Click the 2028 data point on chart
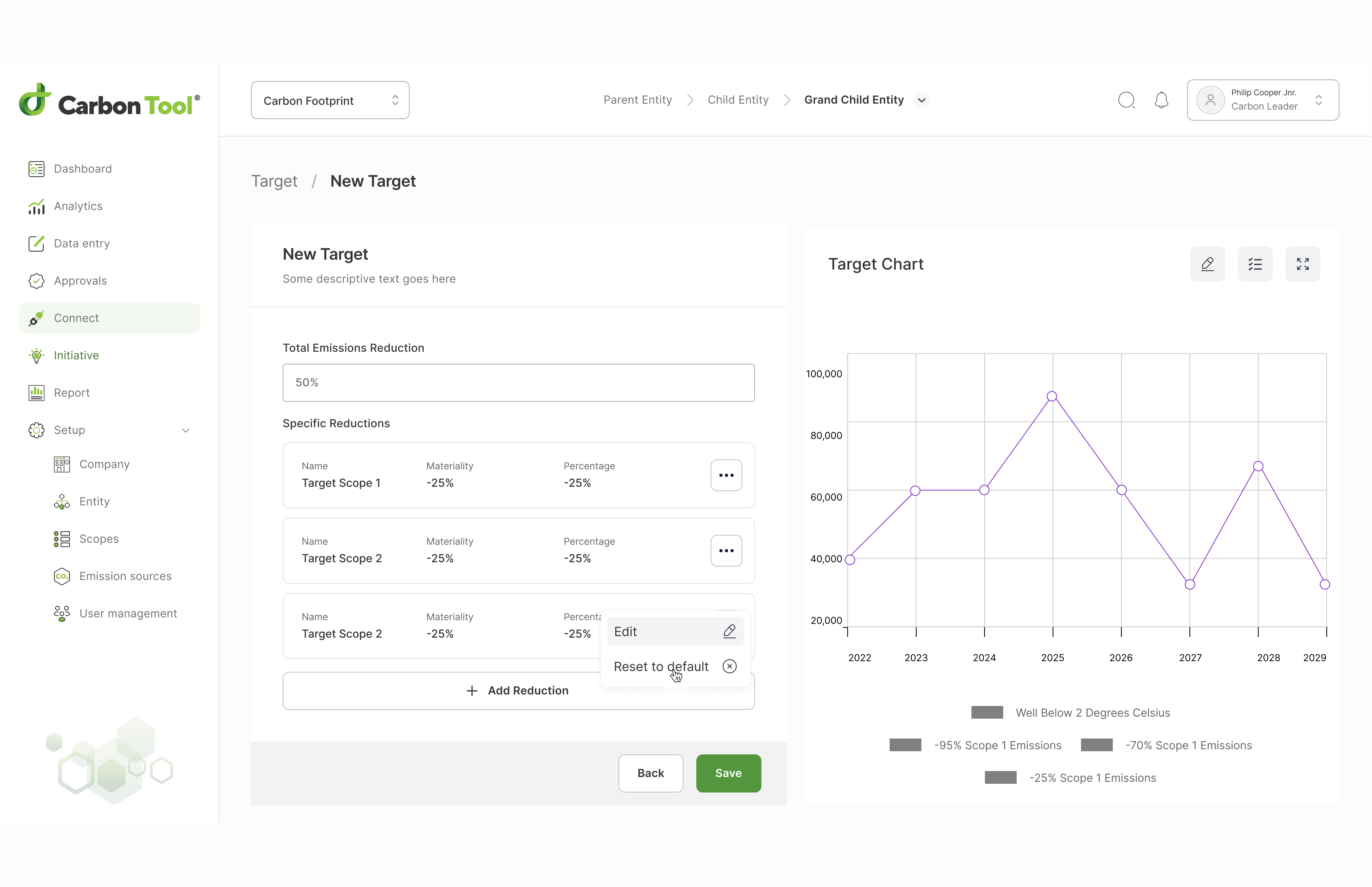Viewport: 1372px width, 887px height. [x=1258, y=466]
